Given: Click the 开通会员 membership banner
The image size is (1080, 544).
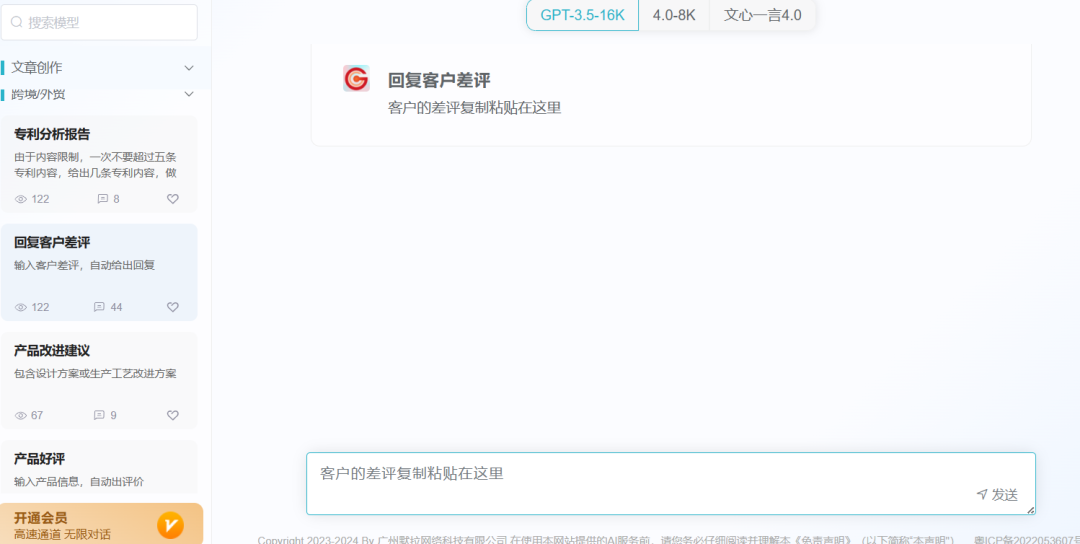Looking at the screenshot, I should pyautogui.click(x=102, y=524).
